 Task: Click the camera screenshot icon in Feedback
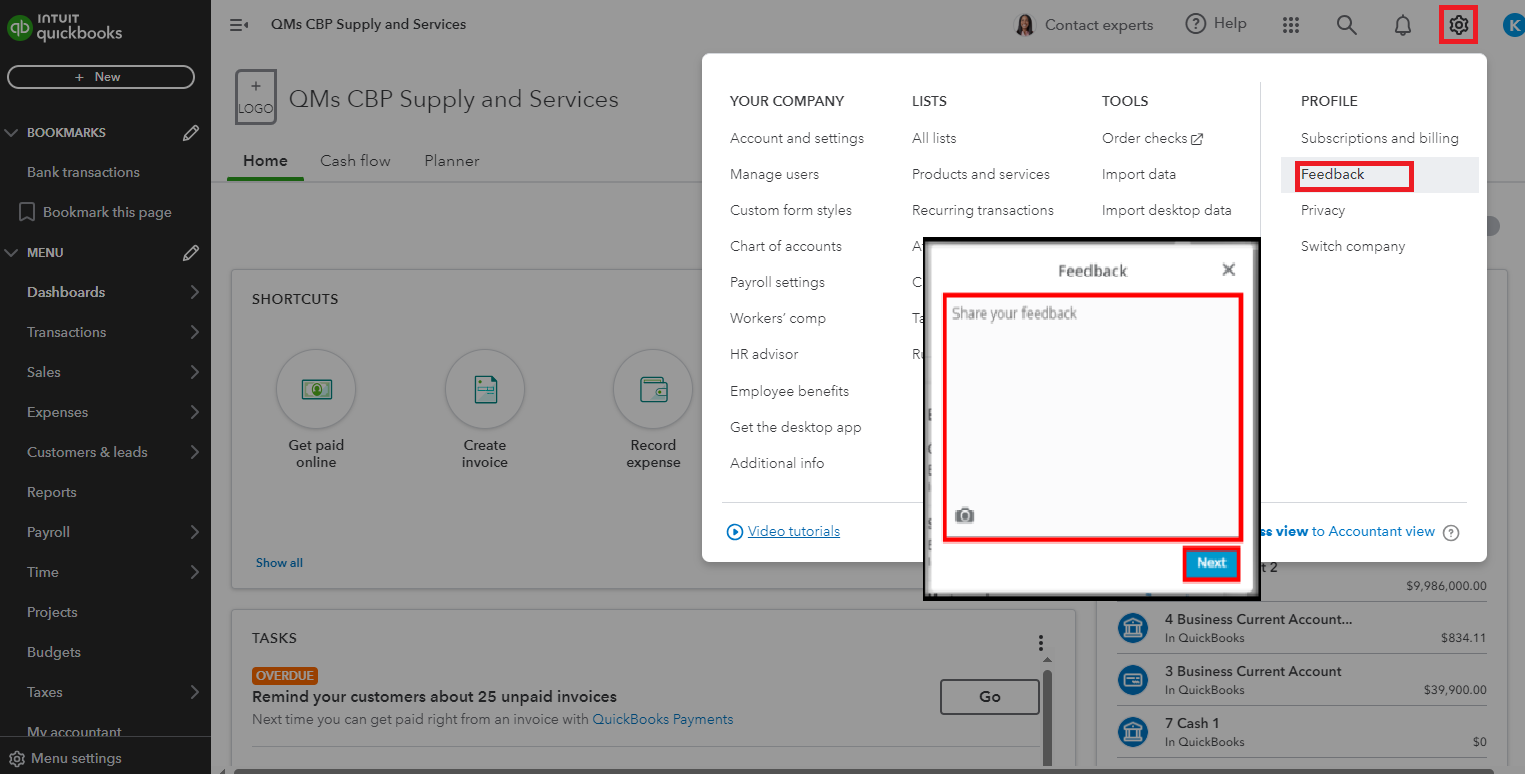point(964,515)
